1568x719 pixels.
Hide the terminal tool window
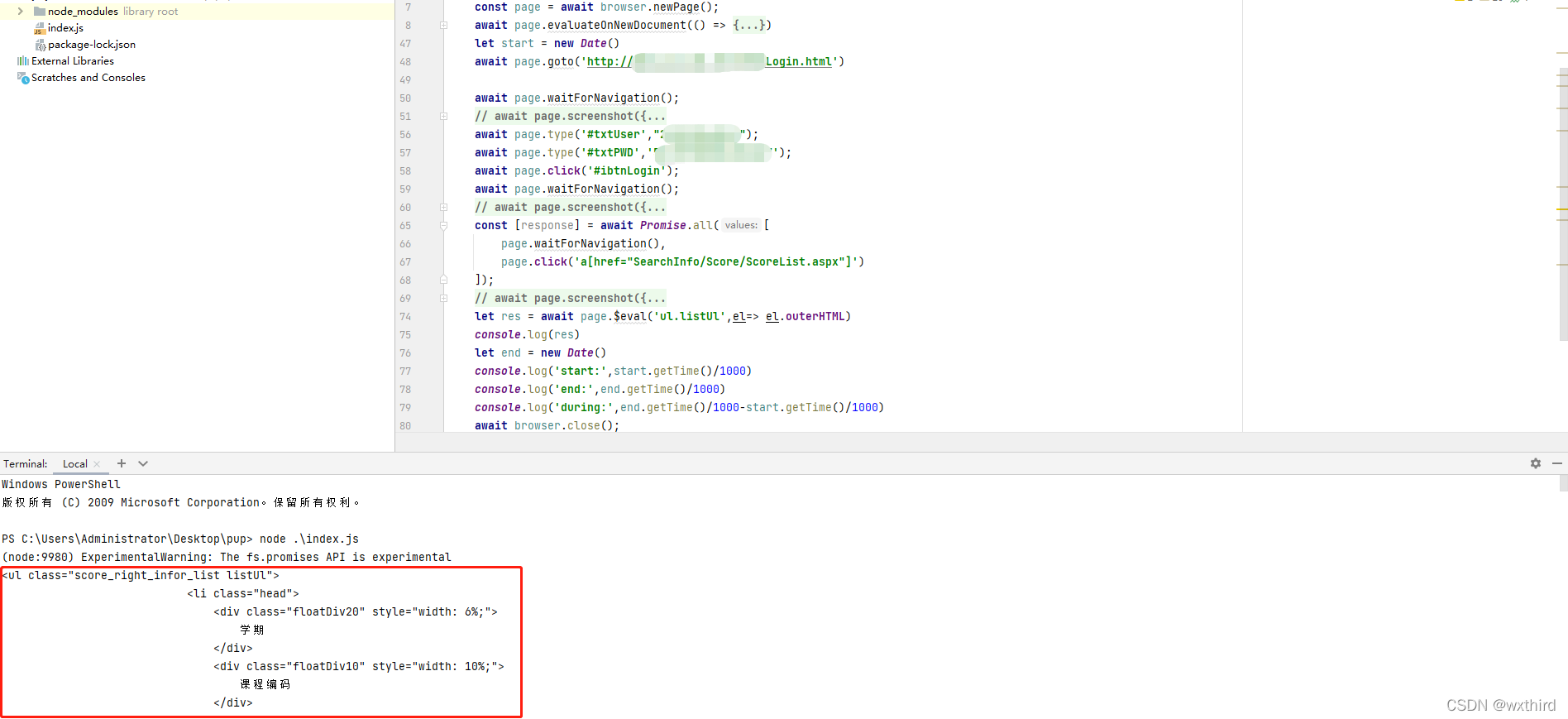pyautogui.click(x=1557, y=463)
